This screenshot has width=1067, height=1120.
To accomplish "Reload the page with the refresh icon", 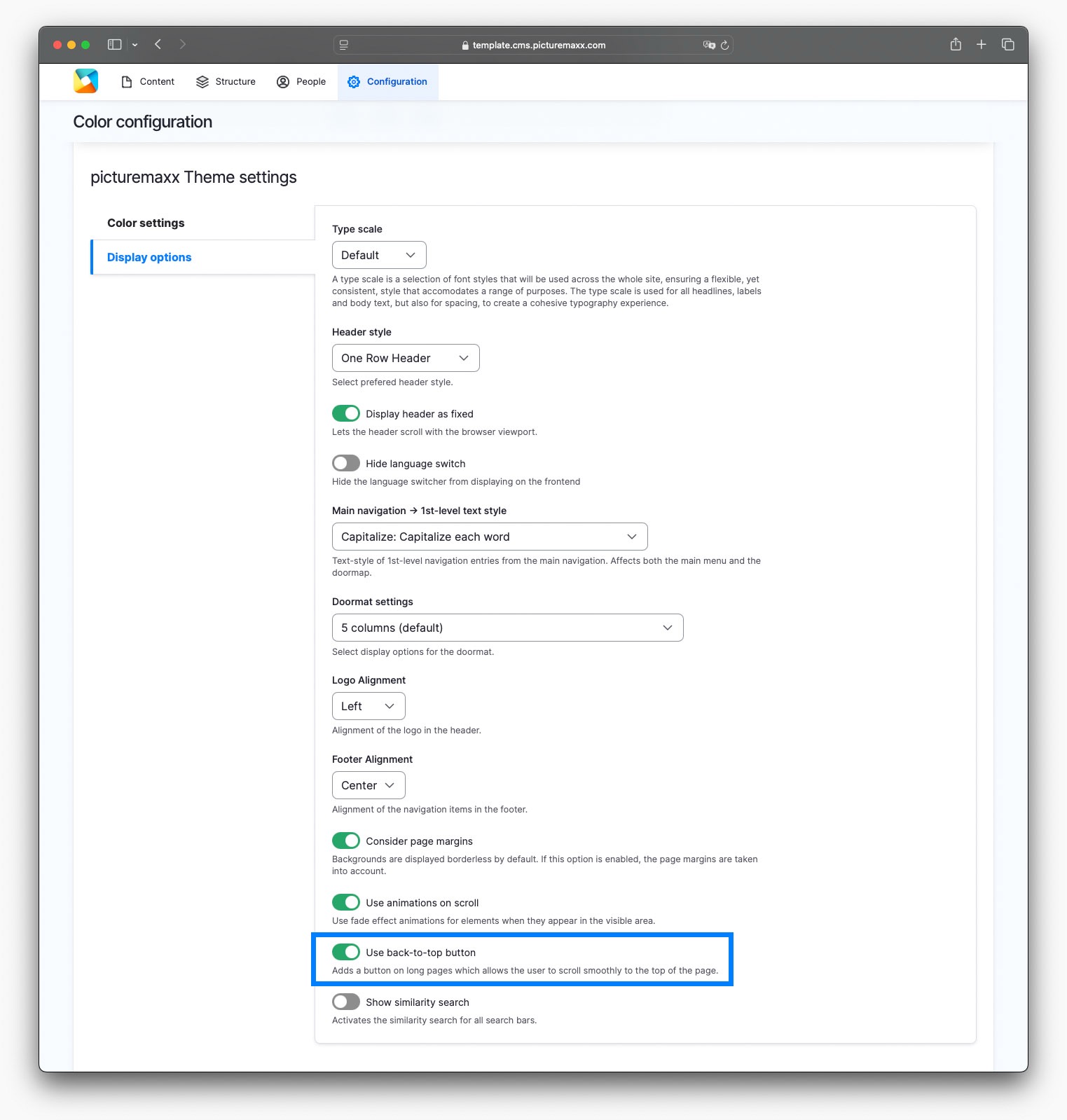I will click(x=725, y=45).
